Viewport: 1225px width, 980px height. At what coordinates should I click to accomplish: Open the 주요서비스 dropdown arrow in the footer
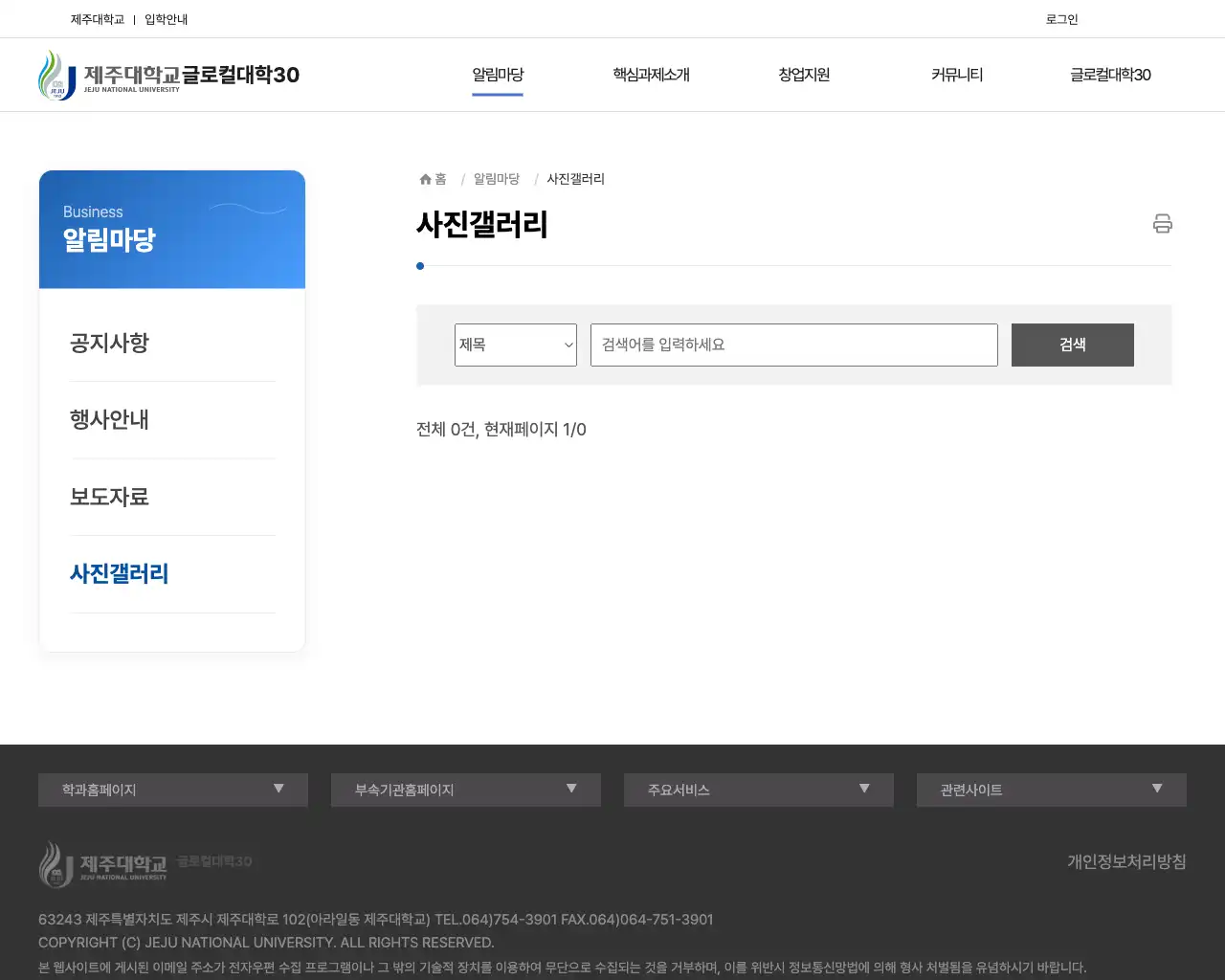point(864,790)
